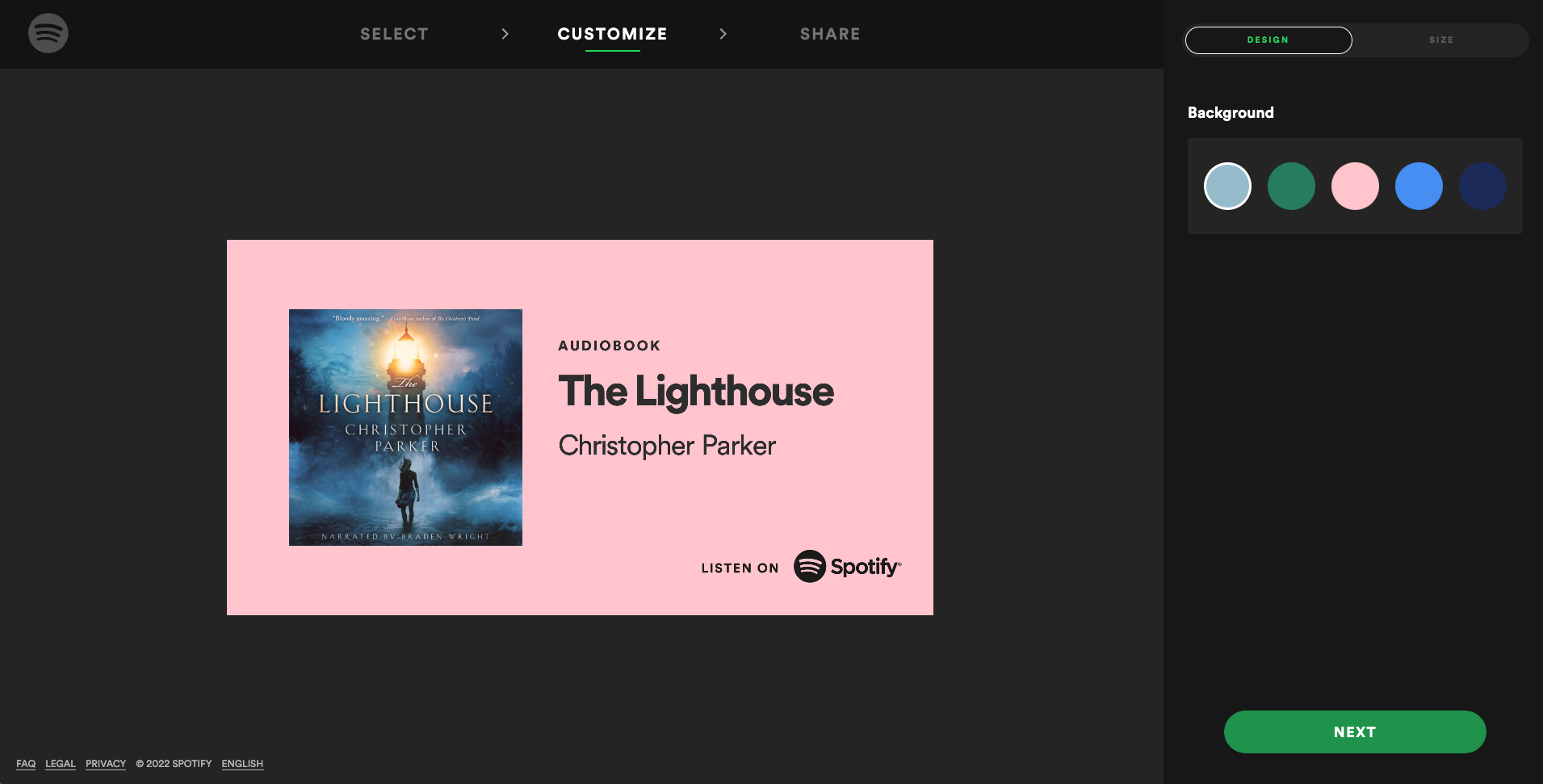Click the Spotify logo on the promo card
The image size is (1543, 784).
tap(847, 566)
